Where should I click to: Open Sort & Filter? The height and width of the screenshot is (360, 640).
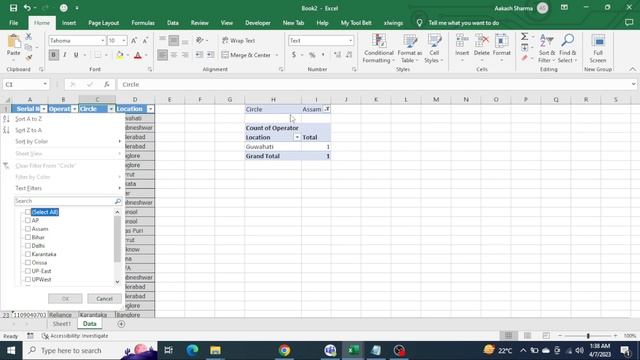547,49
